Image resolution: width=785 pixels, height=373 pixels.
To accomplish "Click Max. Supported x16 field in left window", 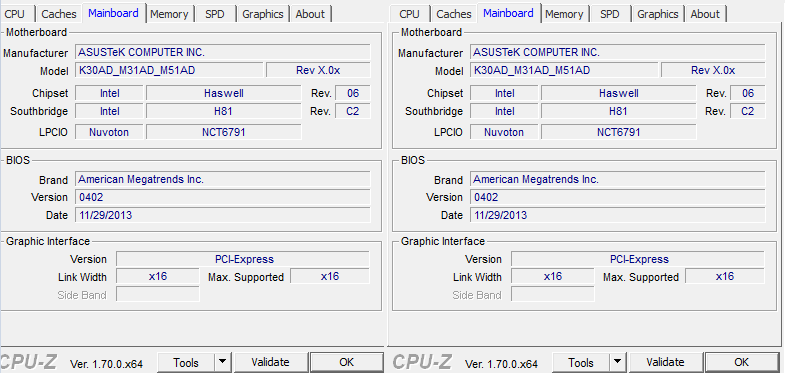I will [x=330, y=276].
